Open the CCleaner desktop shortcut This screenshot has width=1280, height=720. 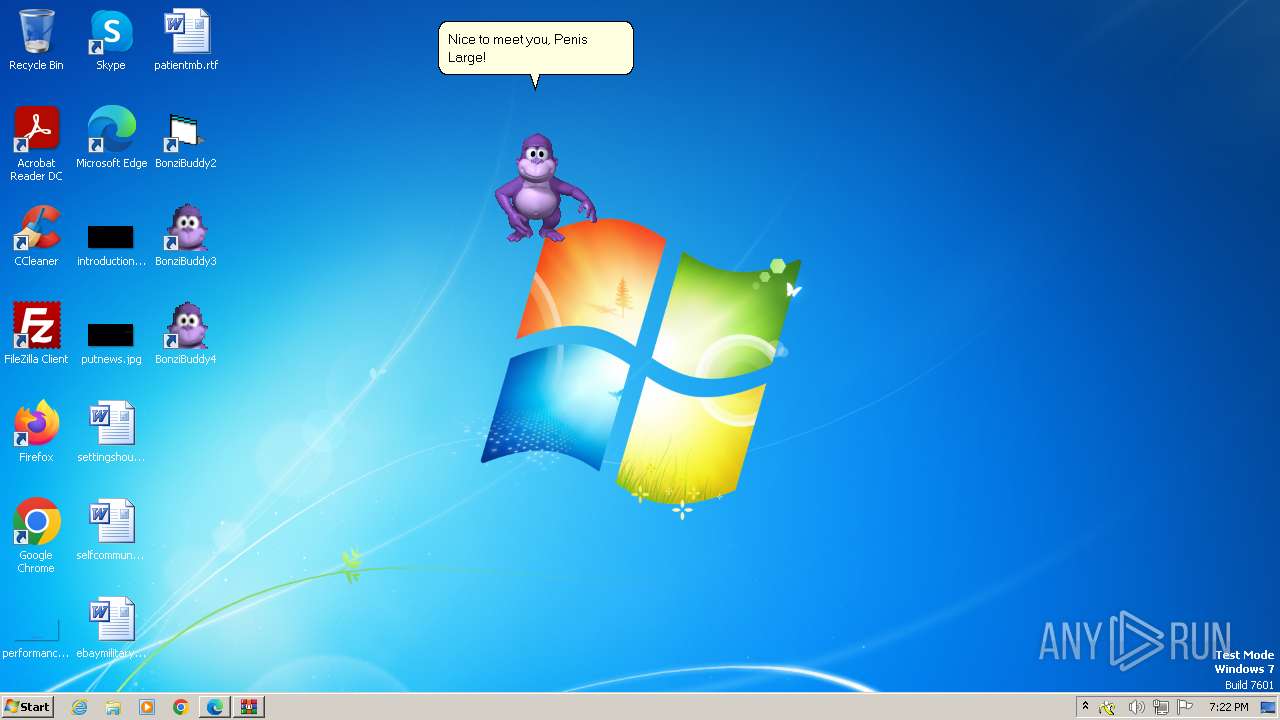click(36, 236)
